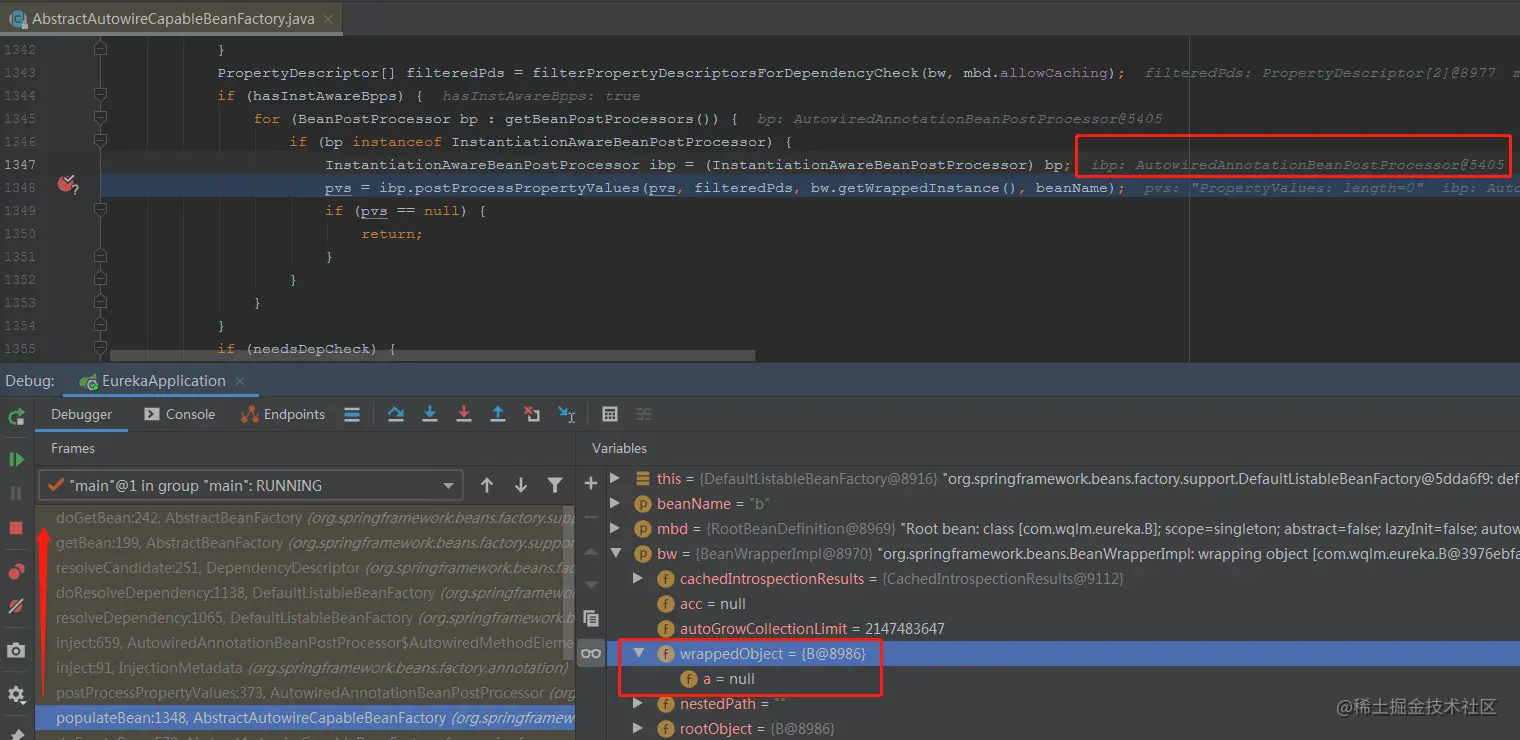Move watch up in Variables sidebar
Viewport: 1520px width, 740px height.
591,551
